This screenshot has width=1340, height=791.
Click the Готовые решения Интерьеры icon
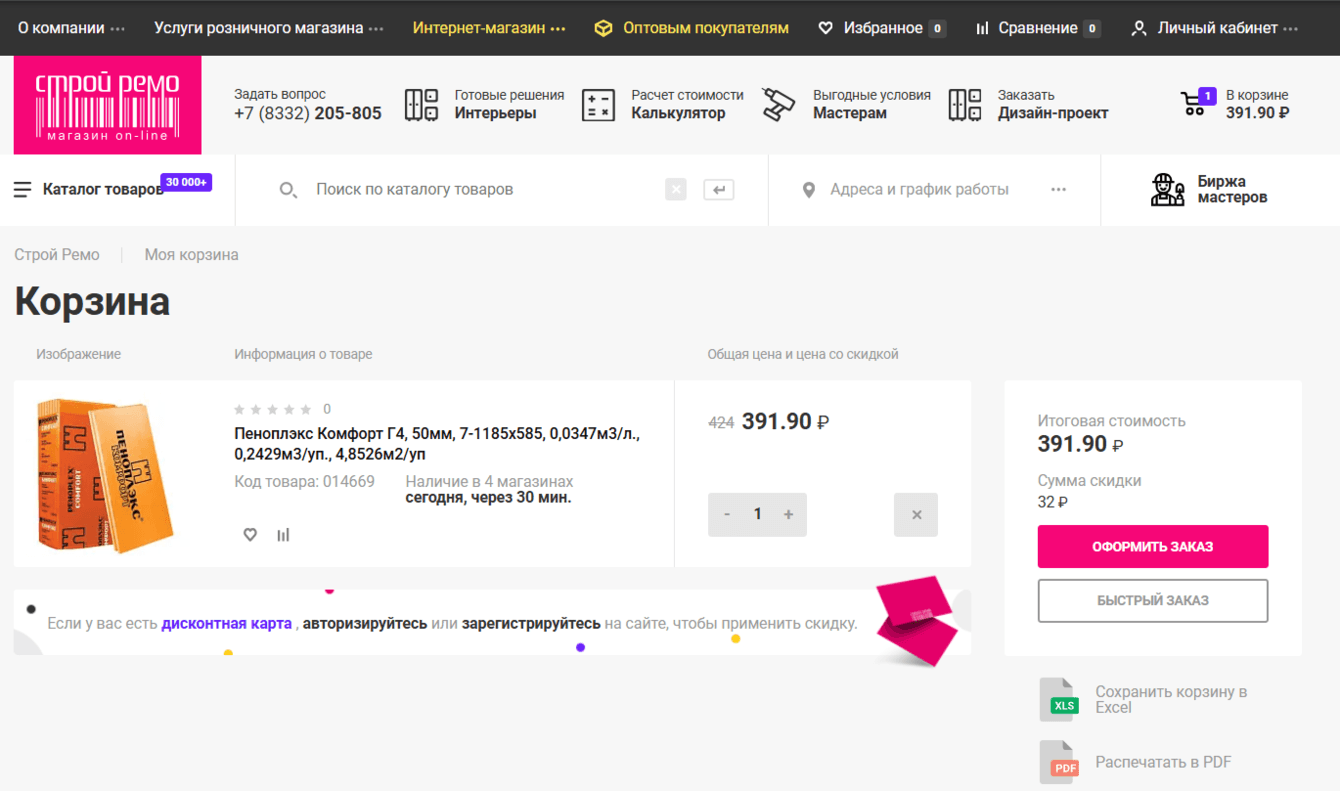click(x=421, y=104)
